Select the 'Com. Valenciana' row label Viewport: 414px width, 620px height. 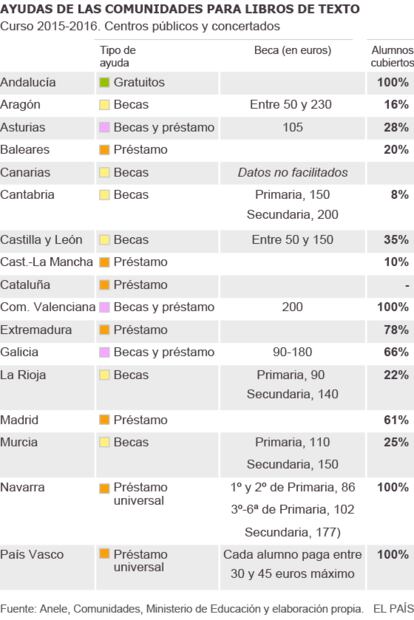coord(48,307)
